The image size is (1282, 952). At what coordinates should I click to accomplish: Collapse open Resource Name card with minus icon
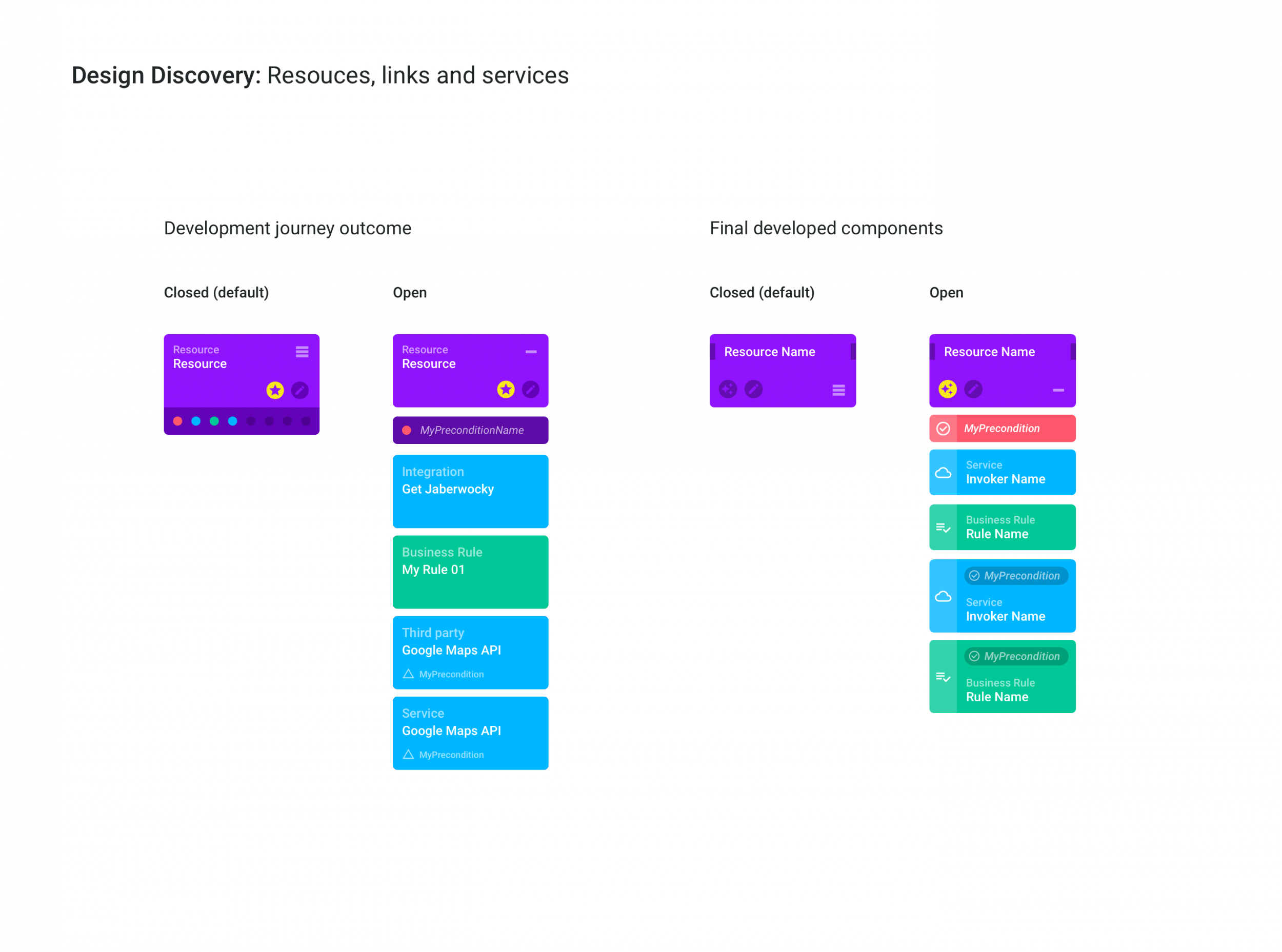click(1058, 390)
